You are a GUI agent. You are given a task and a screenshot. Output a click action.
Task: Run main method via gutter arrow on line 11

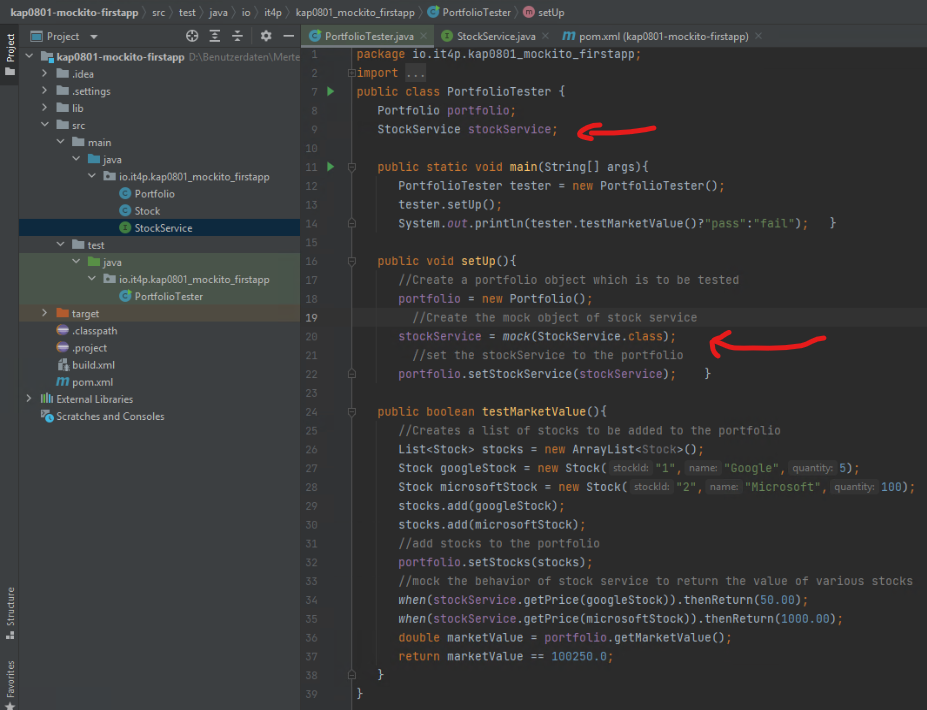point(330,167)
